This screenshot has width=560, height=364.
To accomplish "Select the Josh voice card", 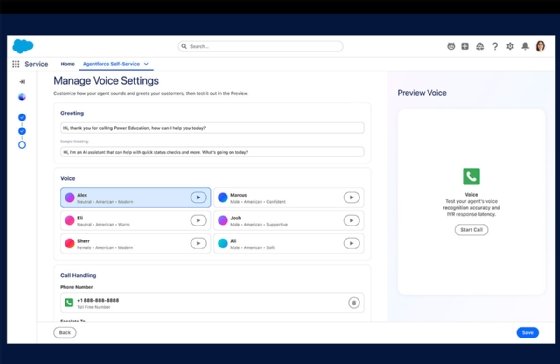I will 289,220.
